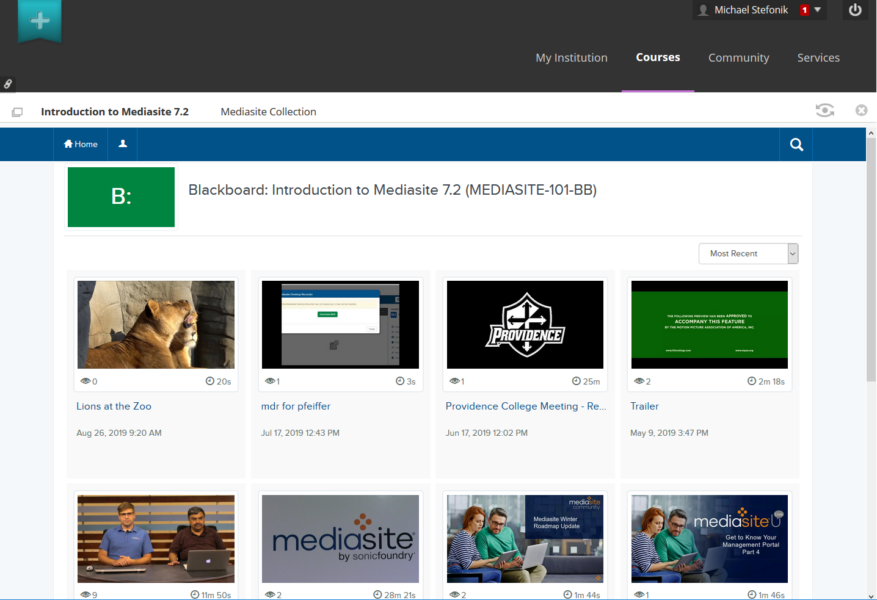Click the circled X icon by preview

coord(861,110)
